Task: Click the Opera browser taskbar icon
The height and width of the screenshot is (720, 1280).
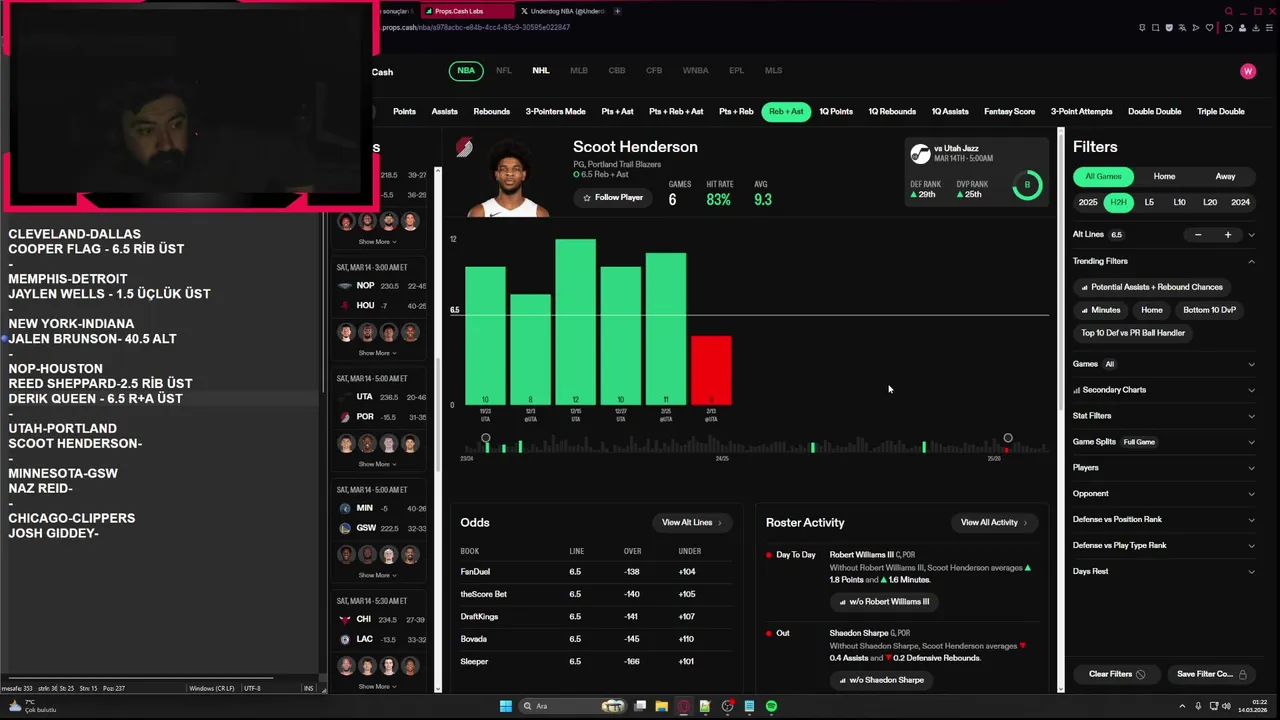Action: coord(684,706)
